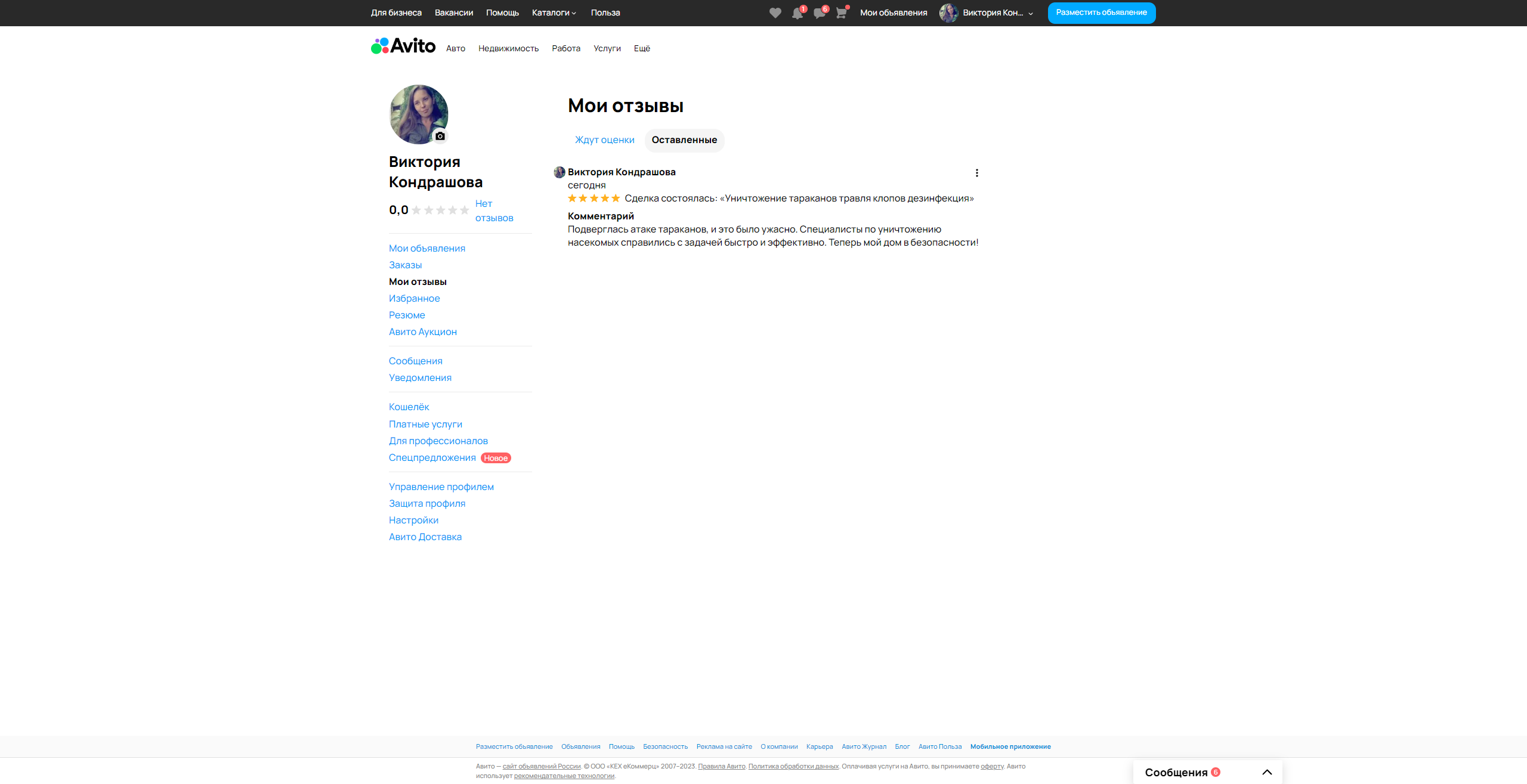Click the Нет отзывов link
The image size is (1527, 784).
coord(493,211)
